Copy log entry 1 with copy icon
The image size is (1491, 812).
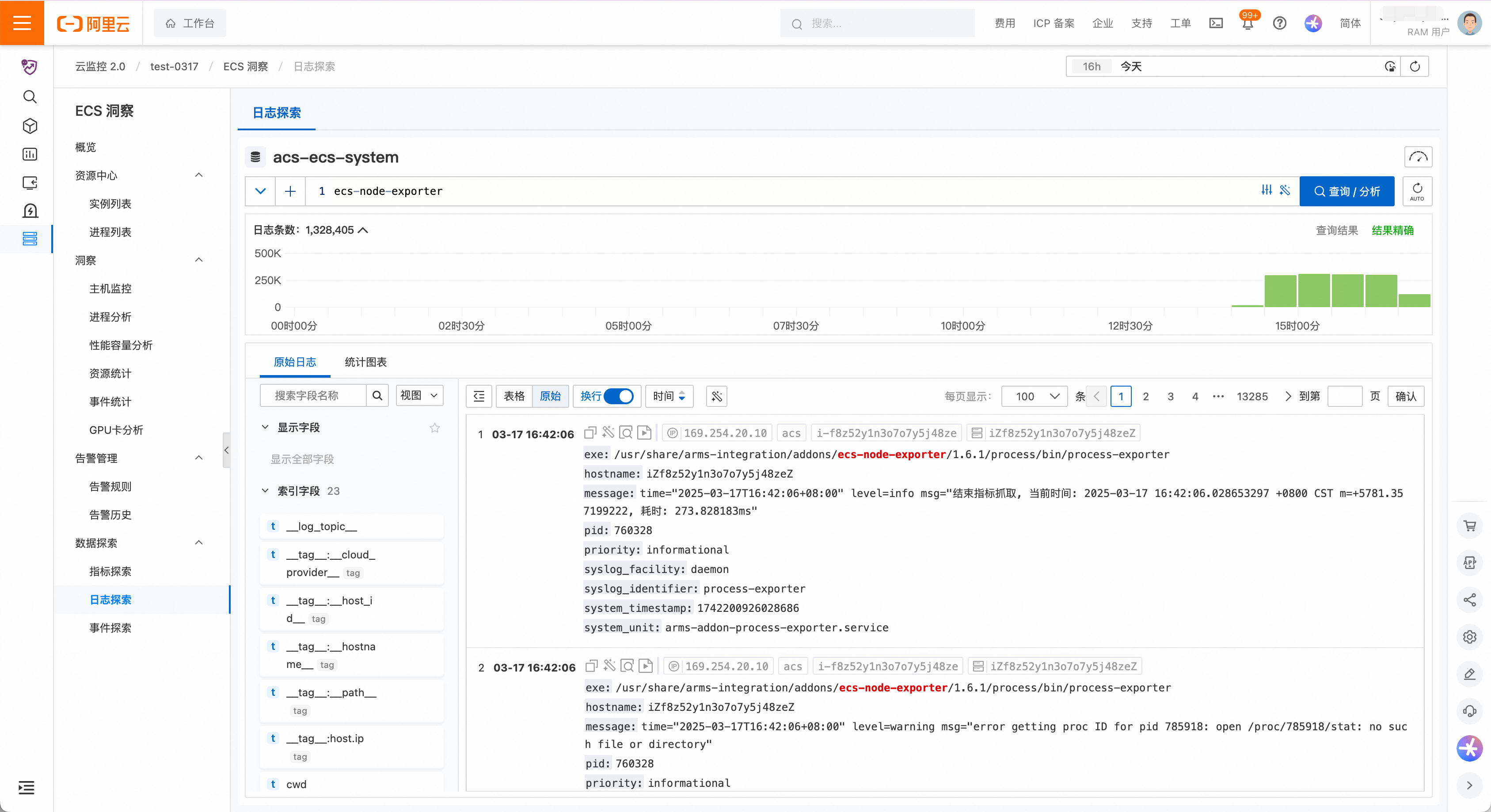590,433
